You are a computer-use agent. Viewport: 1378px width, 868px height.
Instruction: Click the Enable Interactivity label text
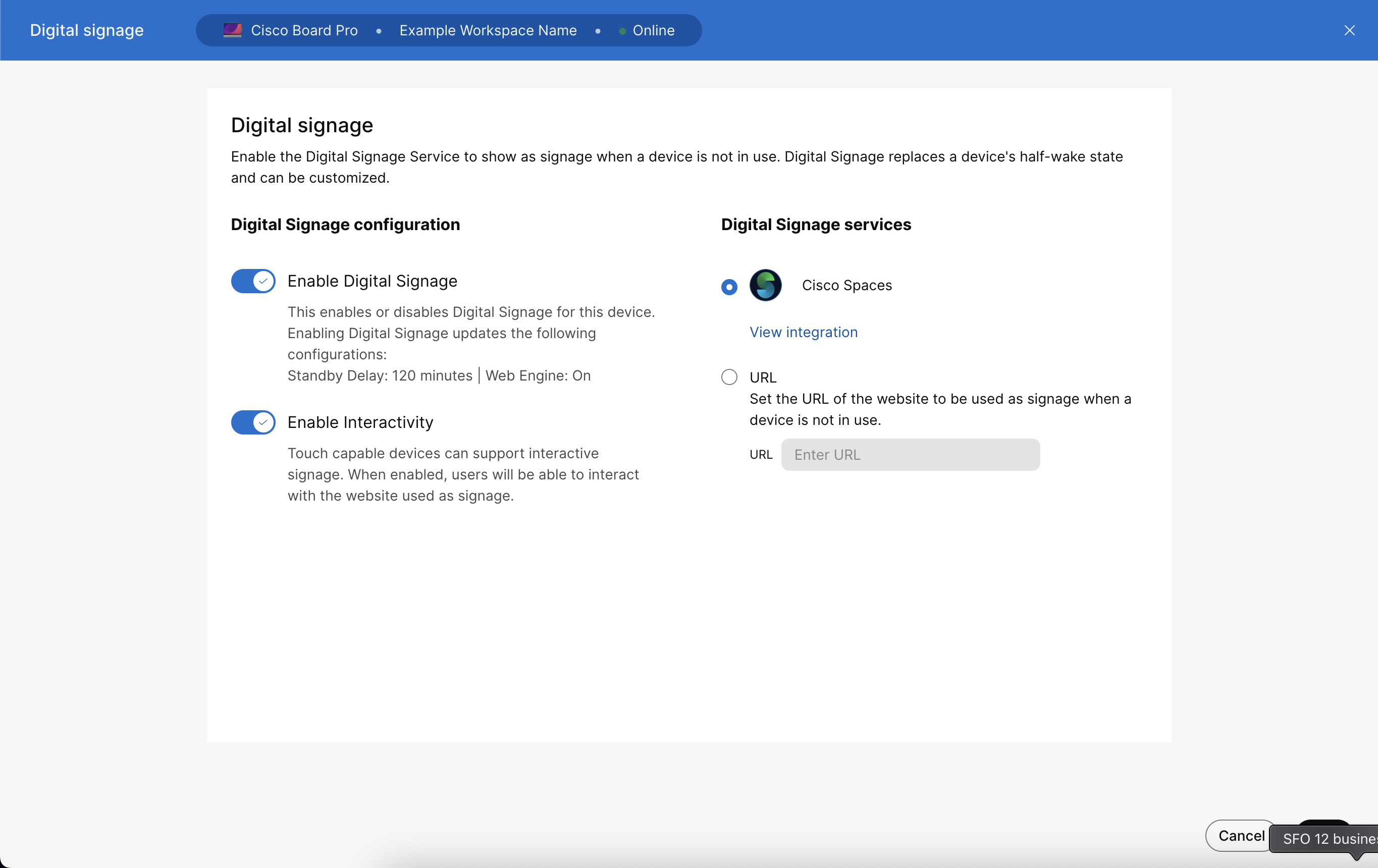360,422
